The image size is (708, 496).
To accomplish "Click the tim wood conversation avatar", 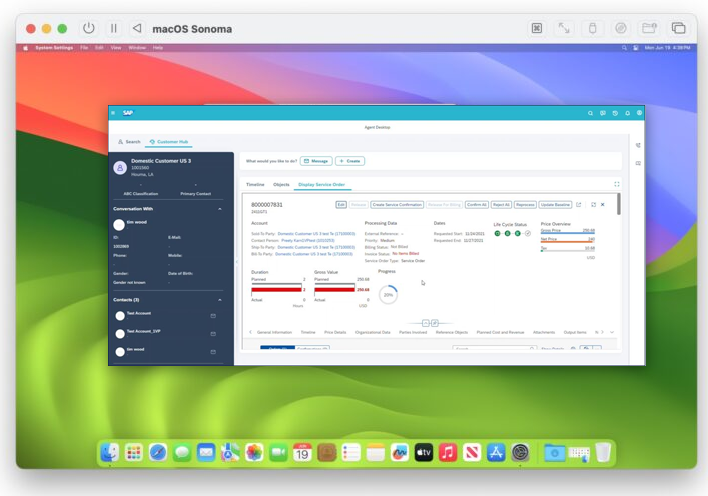I will pyautogui.click(x=119, y=225).
